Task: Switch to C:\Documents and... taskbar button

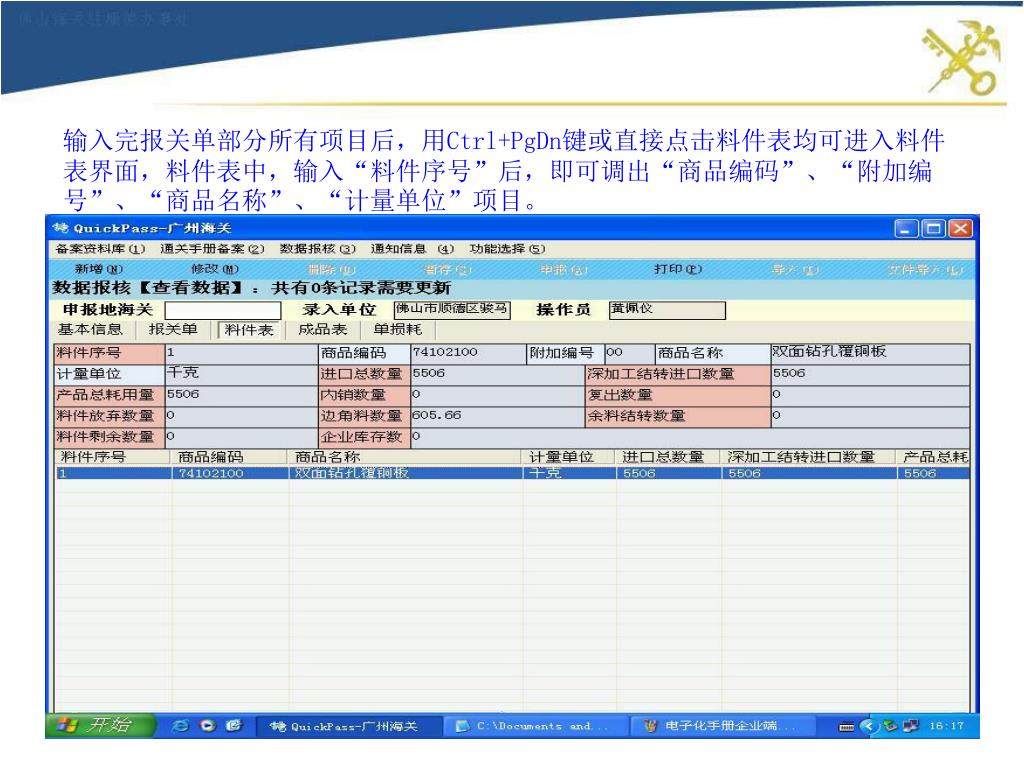Action: click(534, 726)
